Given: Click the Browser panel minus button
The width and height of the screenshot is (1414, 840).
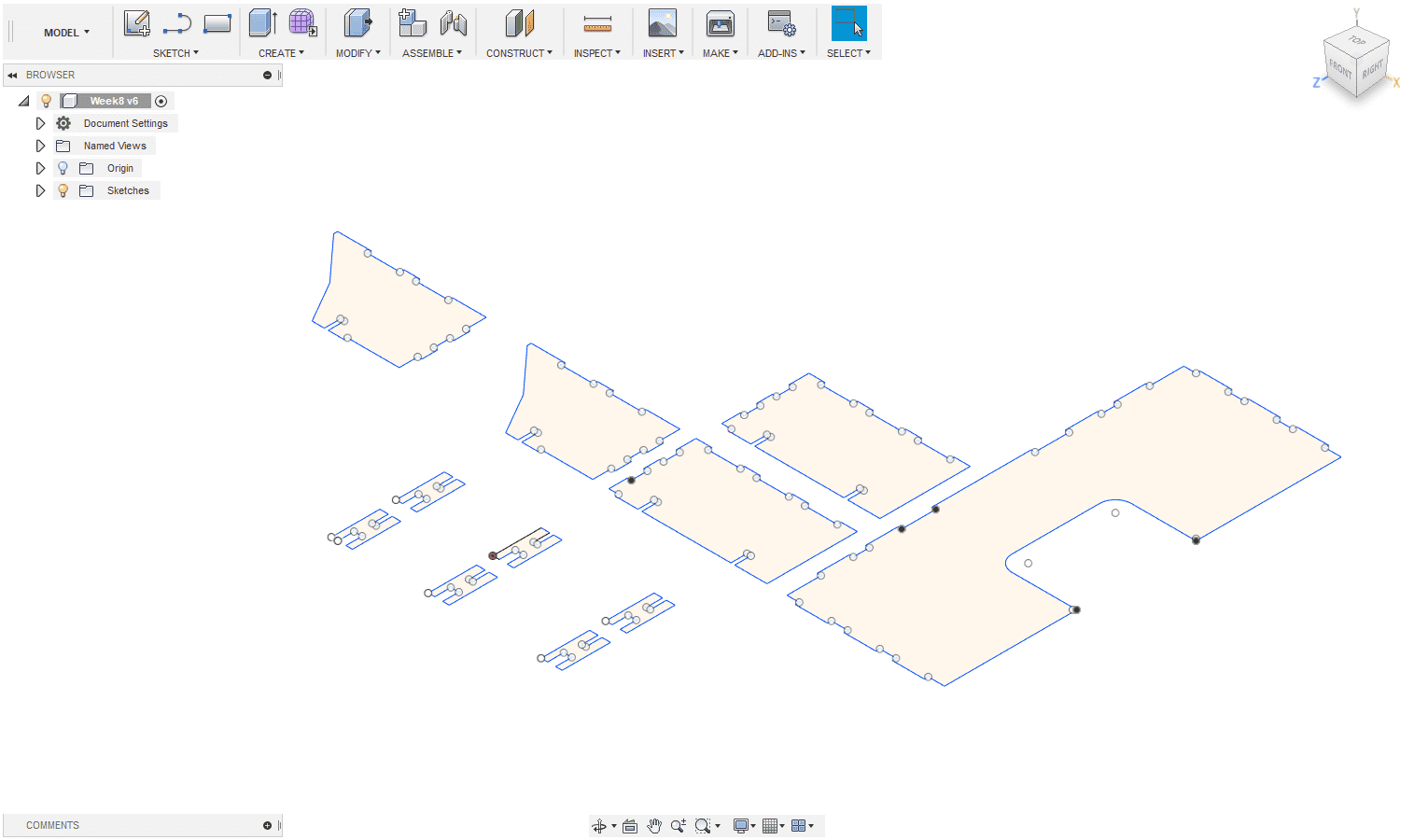Looking at the screenshot, I should tap(267, 75).
